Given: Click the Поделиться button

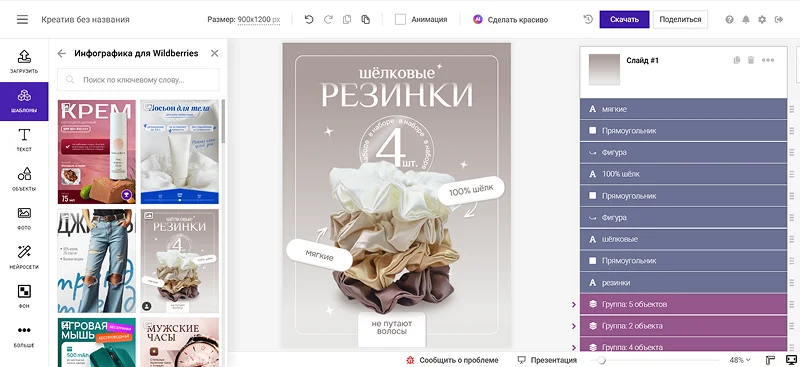Looking at the screenshot, I should coord(680,19).
